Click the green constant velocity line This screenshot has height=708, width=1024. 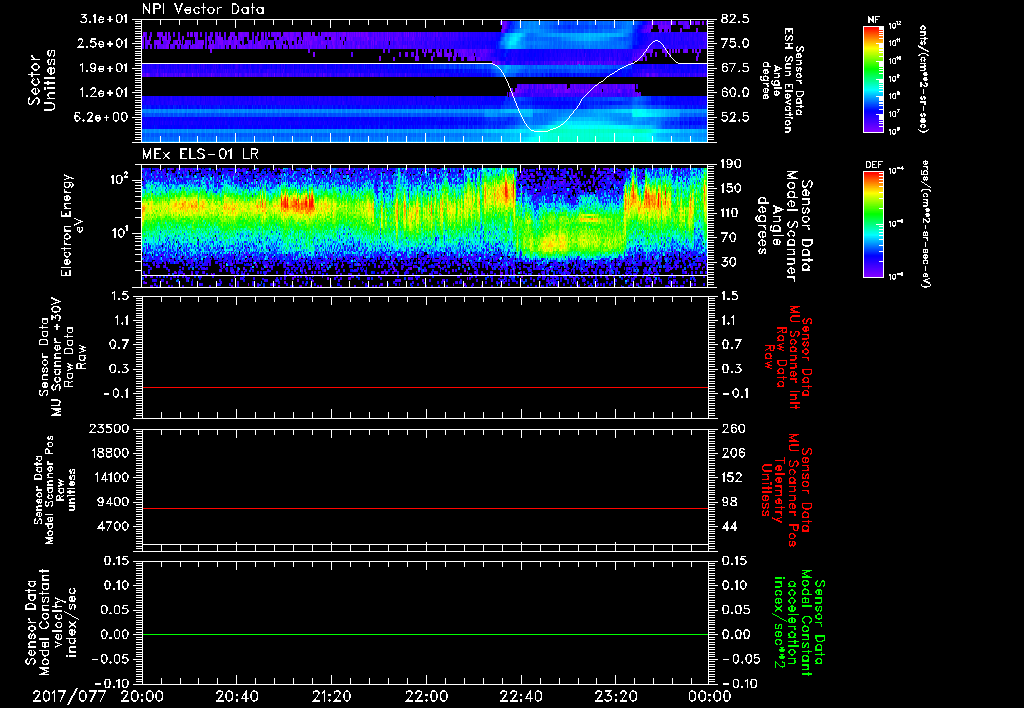425,635
